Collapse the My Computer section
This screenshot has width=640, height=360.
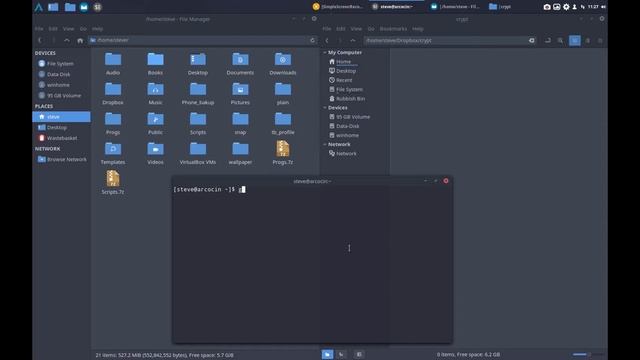tap(325, 53)
